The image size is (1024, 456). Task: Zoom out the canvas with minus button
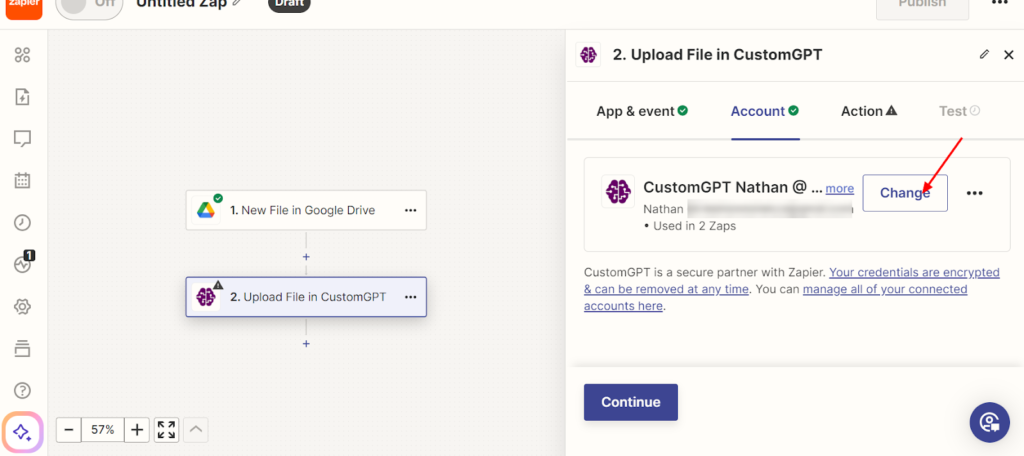pos(69,430)
